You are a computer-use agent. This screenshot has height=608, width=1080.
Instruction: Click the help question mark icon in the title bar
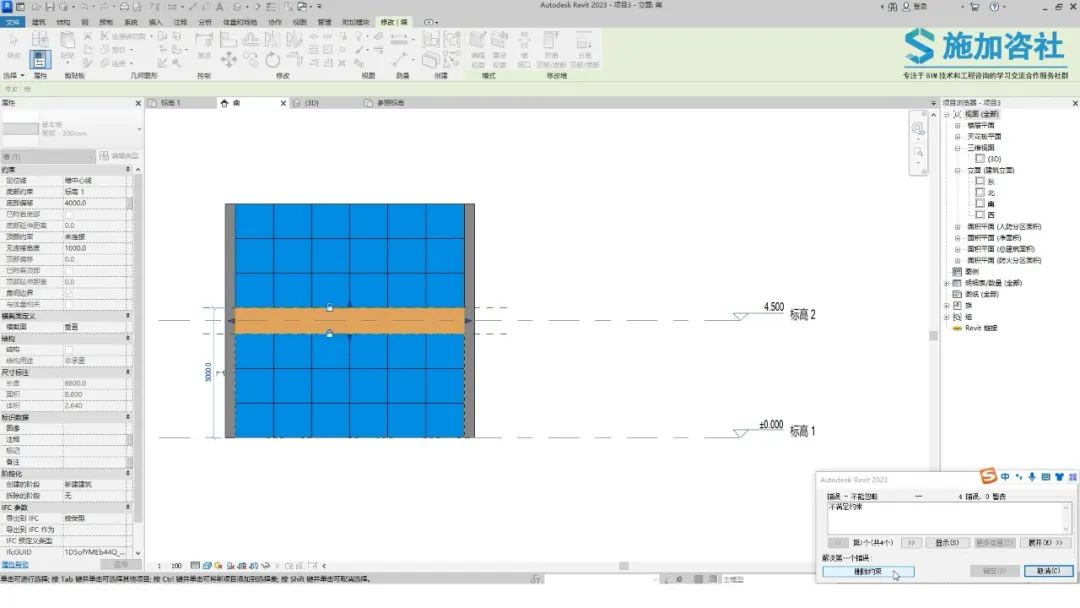coord(994,7)
